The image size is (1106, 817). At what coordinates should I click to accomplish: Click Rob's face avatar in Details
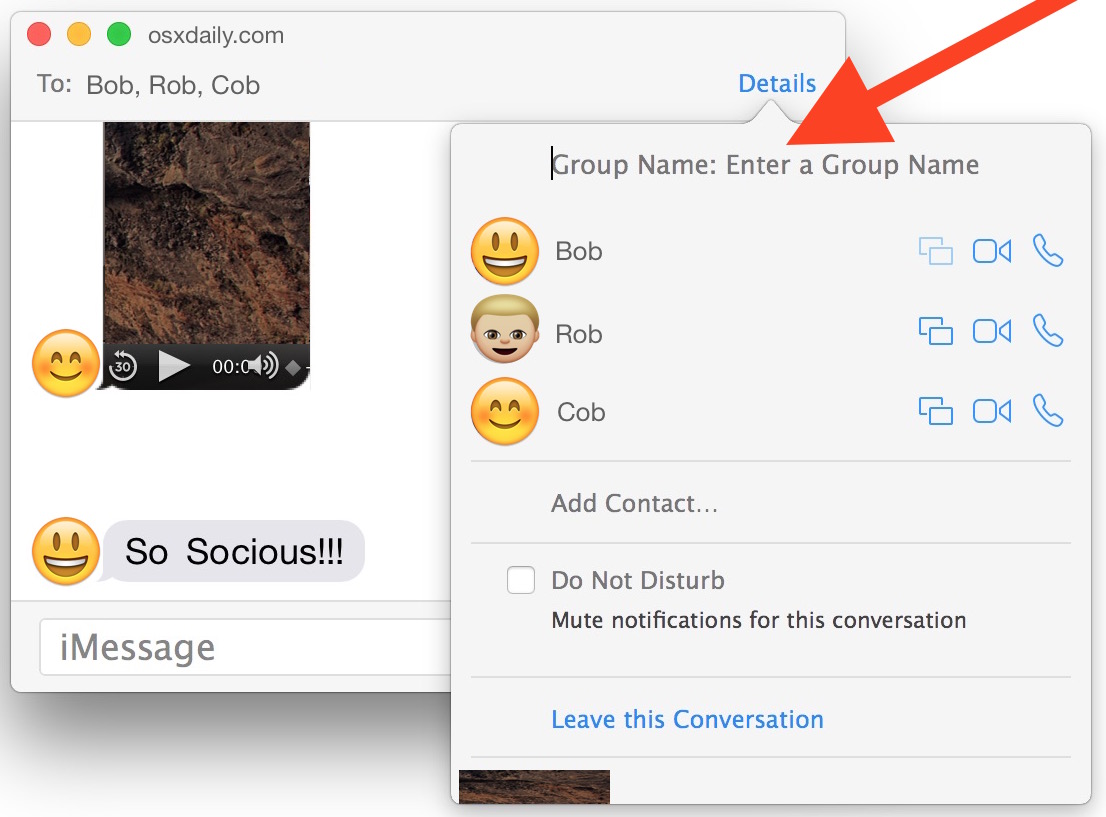pyautogui.click(x=504, y=329)
